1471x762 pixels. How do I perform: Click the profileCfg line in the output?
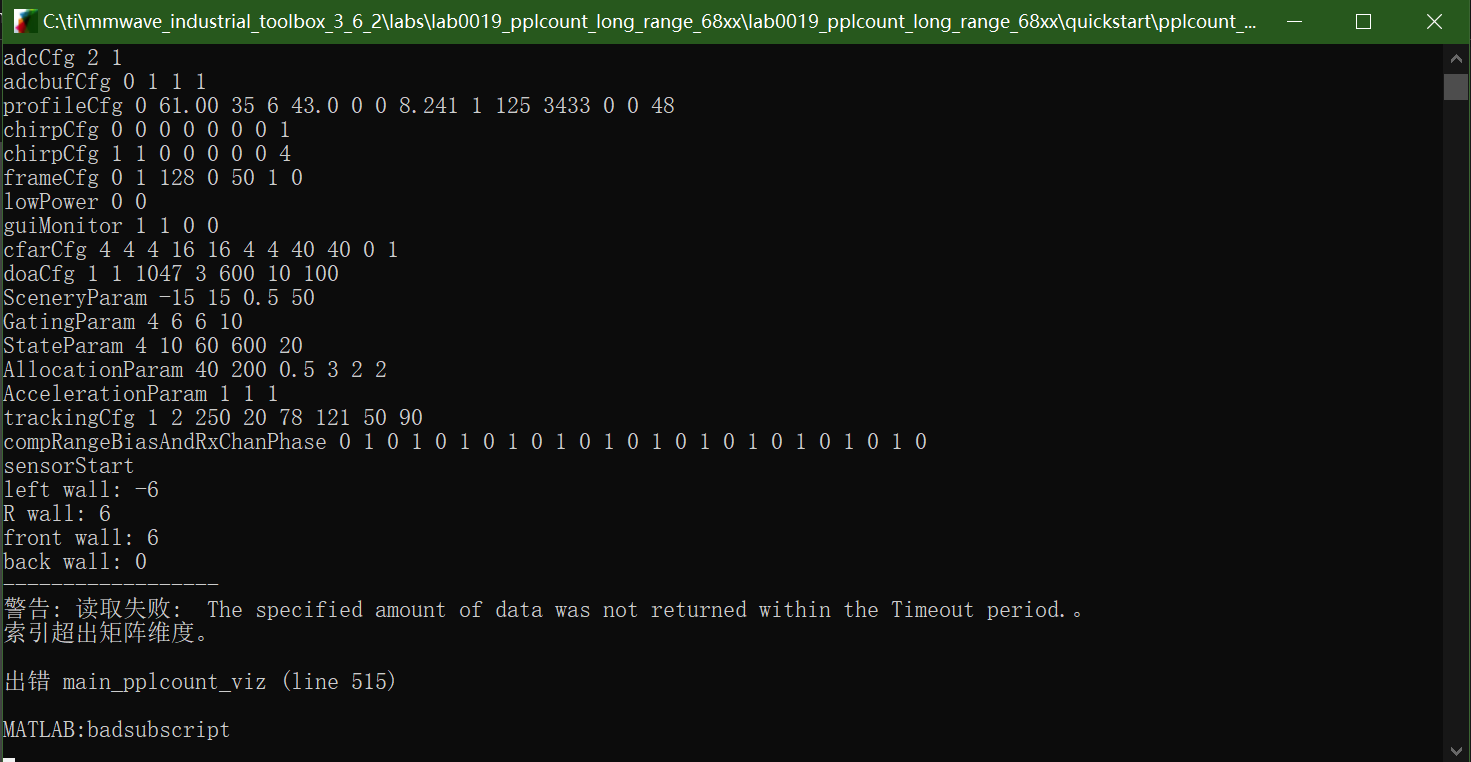[339, 105]
